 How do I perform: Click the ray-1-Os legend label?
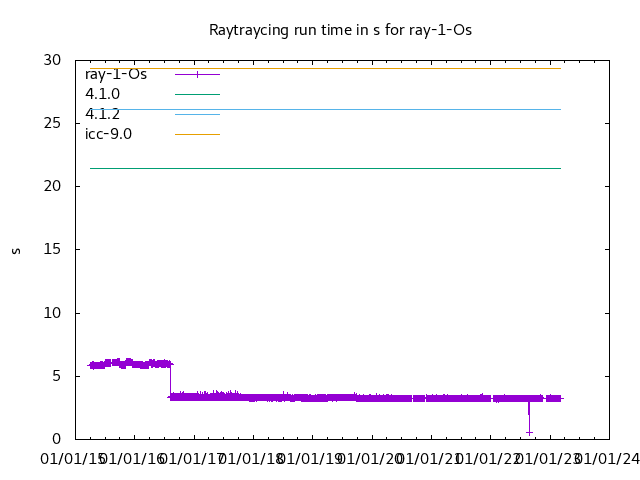[x=115, y=74]
